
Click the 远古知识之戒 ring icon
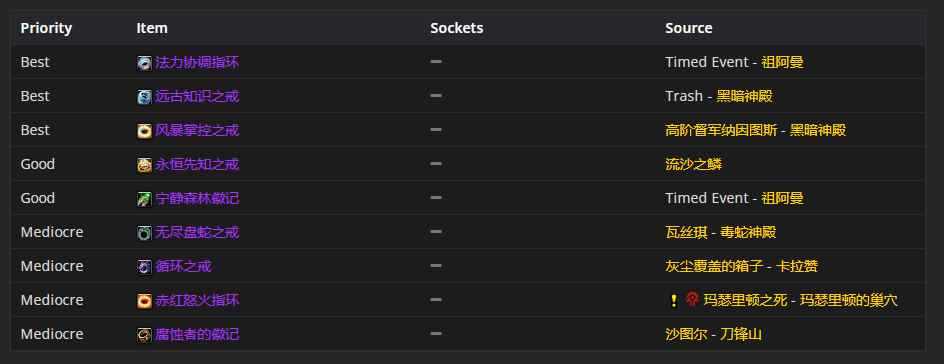[144, 97]
